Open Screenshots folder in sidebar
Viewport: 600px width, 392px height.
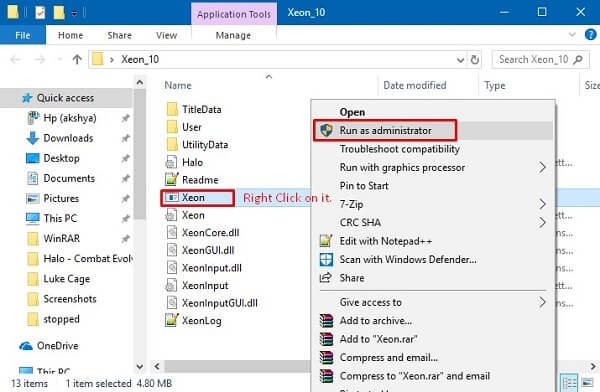(x=70, y=299)
